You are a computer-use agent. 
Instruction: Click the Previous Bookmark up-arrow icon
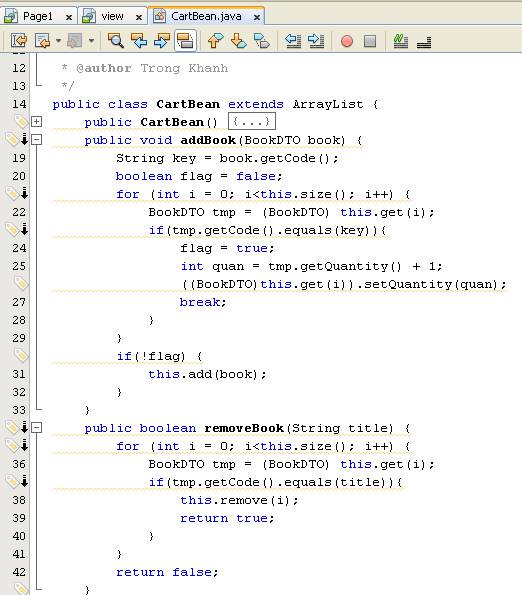click(x=215, y=41)
